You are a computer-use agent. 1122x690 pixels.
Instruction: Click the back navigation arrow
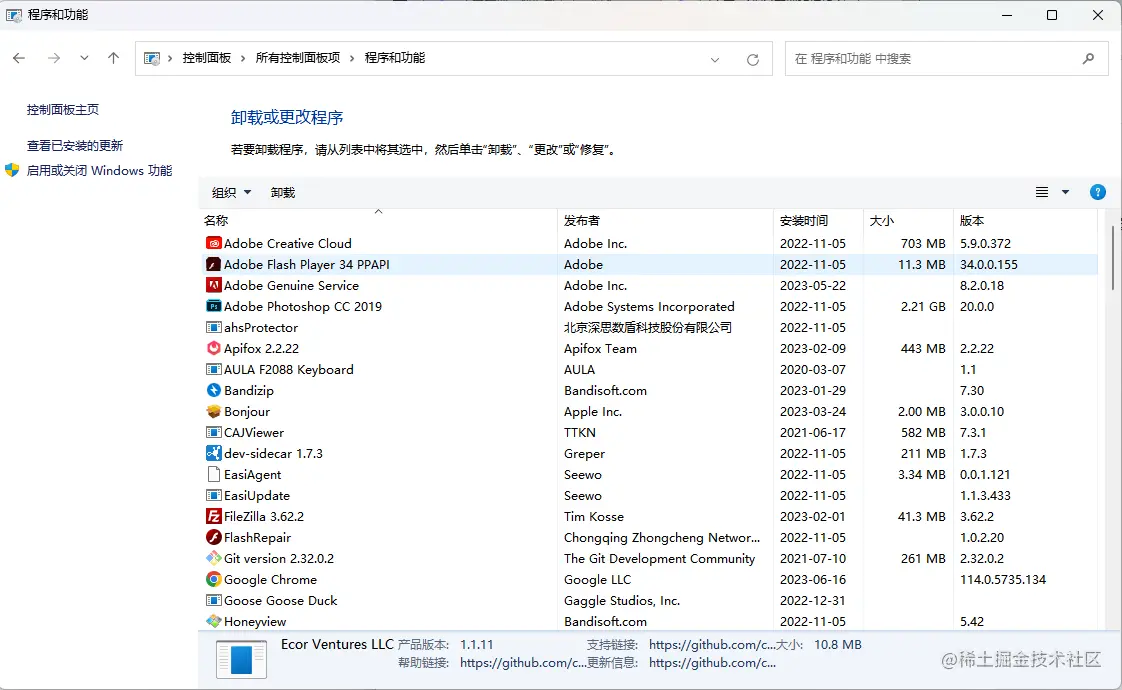pyautogui.click(x=19, y=58)
